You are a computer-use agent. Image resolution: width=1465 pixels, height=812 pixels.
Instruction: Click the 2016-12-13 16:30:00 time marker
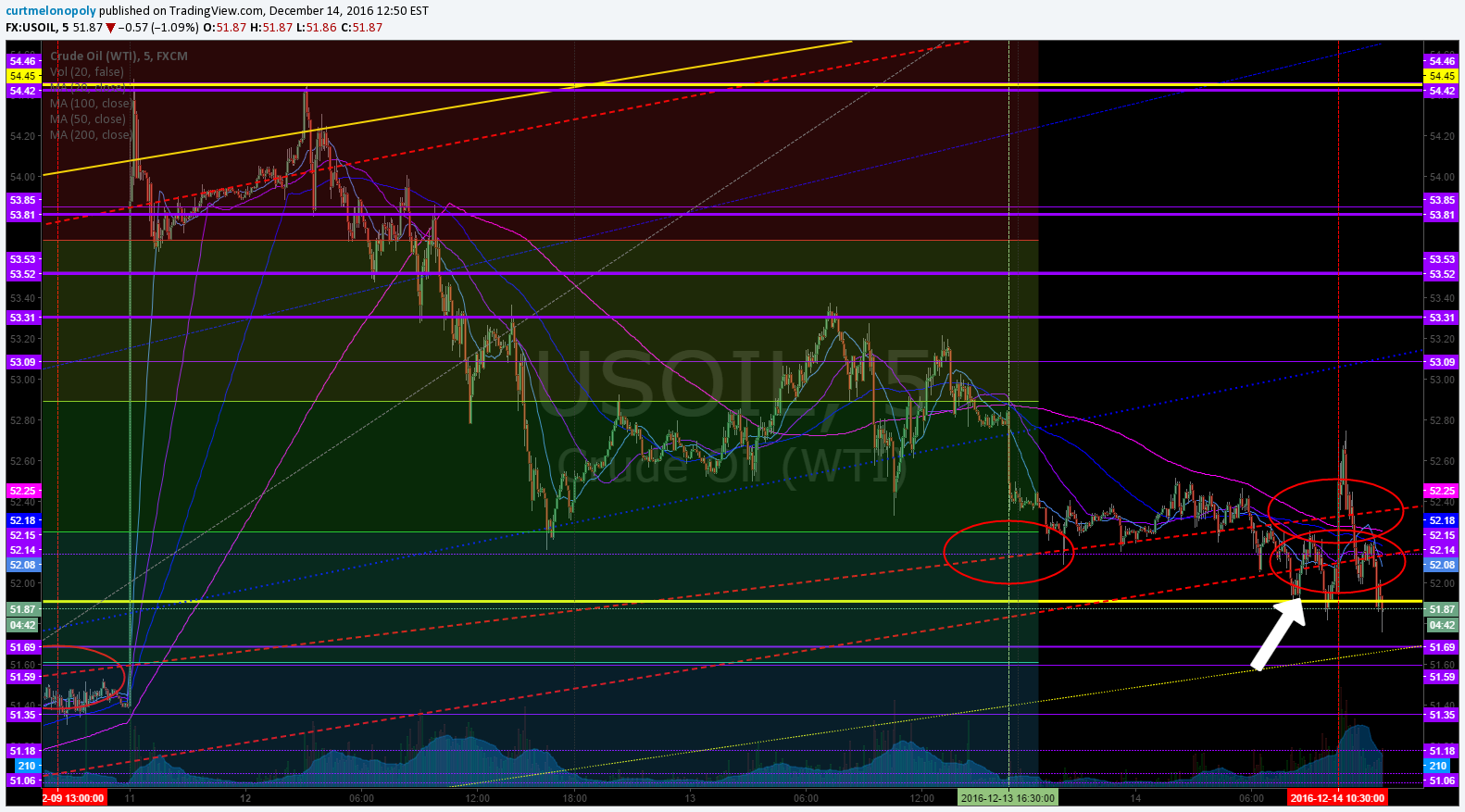(x=1008, y=797)
